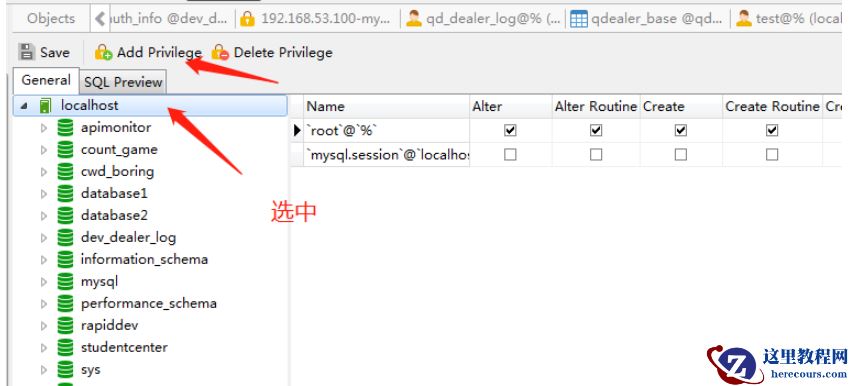
Task: Uncheck Alter Routine for root@% row
Action: pos(596,130)
